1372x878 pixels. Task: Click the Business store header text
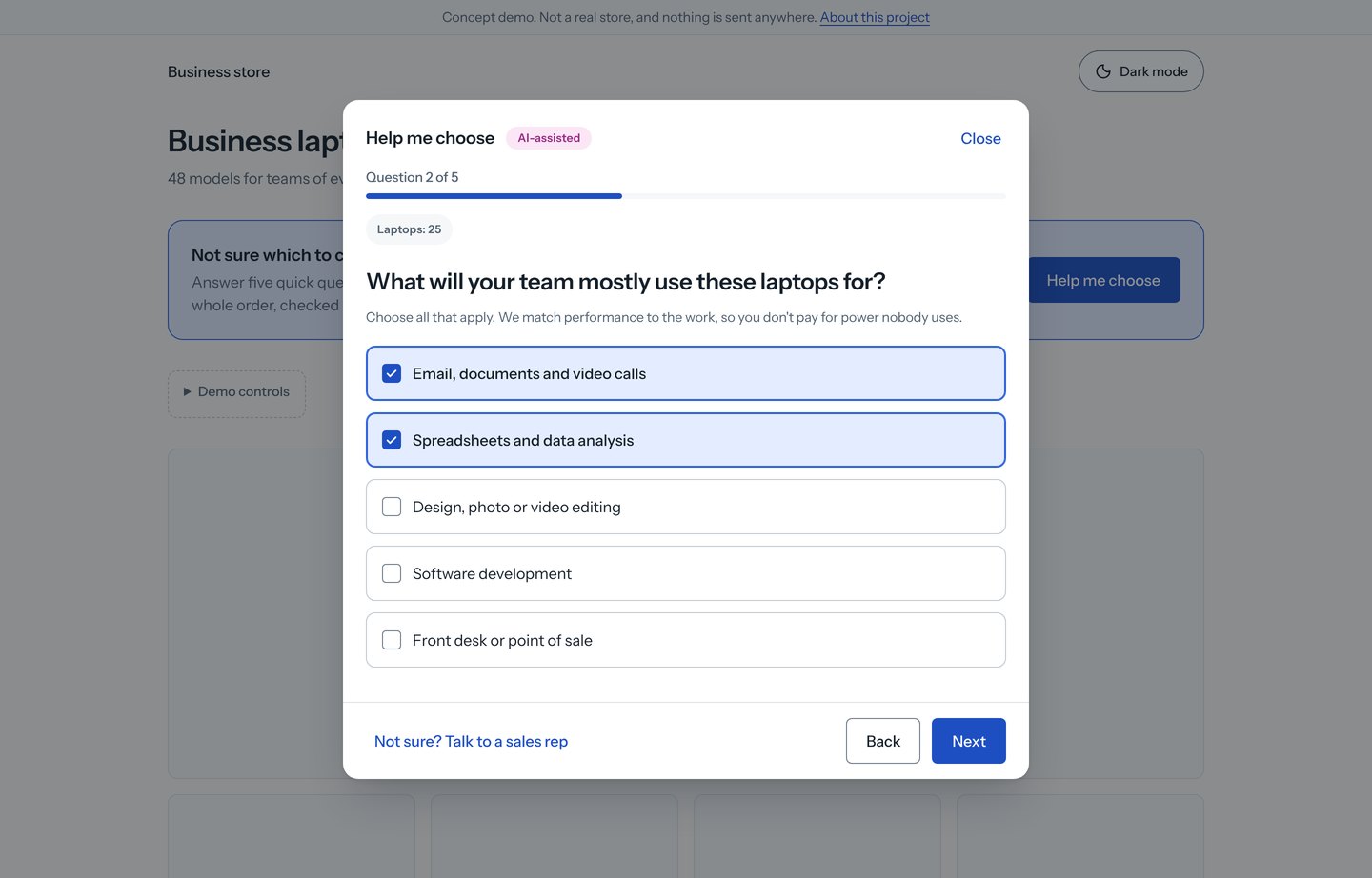[x=218, y=71]
